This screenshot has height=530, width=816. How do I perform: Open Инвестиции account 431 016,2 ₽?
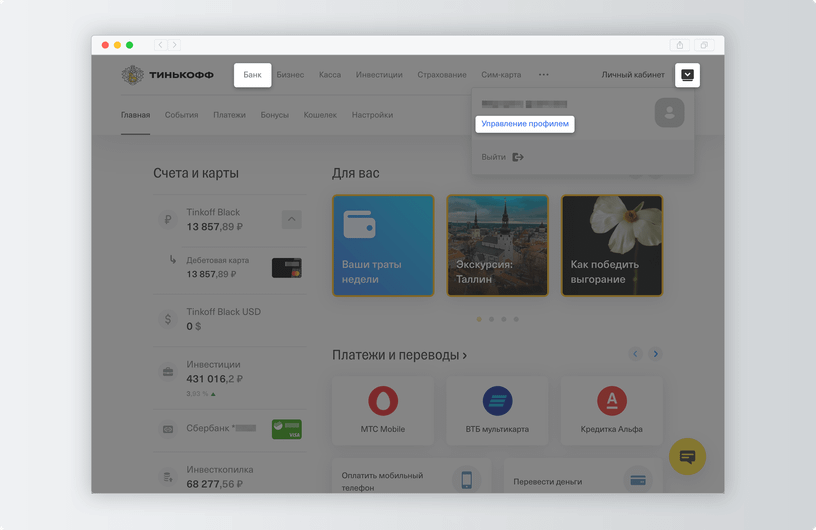[230, 378]
